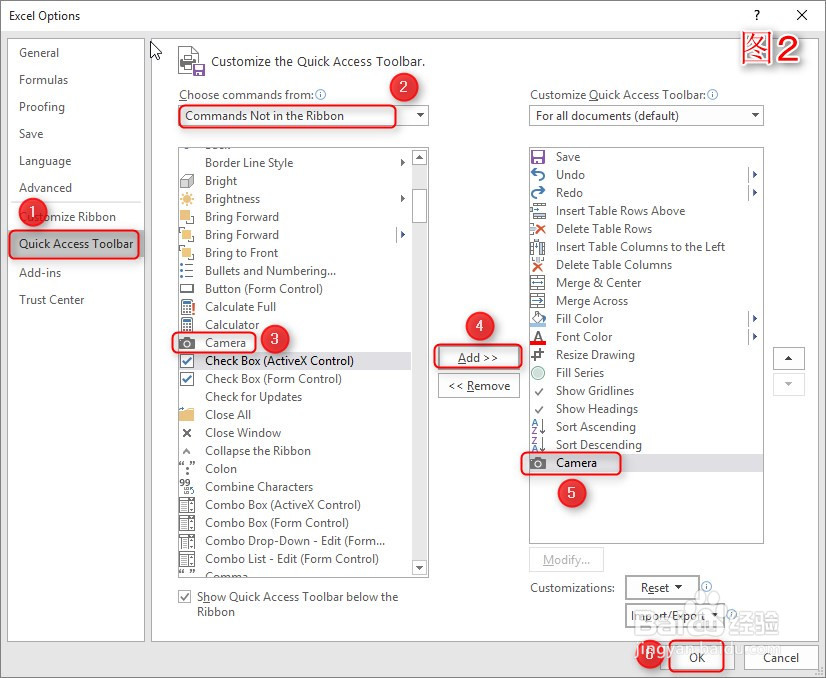Viewport: 826px width, 678px height.
Task: Toggle Show Quick Access Toolbar below Ribbon checkbox
Action: (184, 597)
